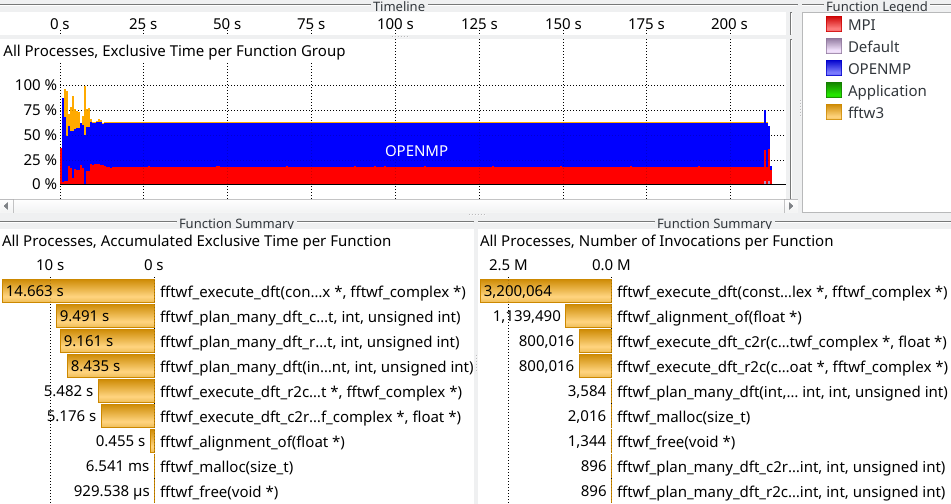Click the OPENMP blue color swatch in legend
The width and height of the screenshot is (951, 504).
point(833,69)
